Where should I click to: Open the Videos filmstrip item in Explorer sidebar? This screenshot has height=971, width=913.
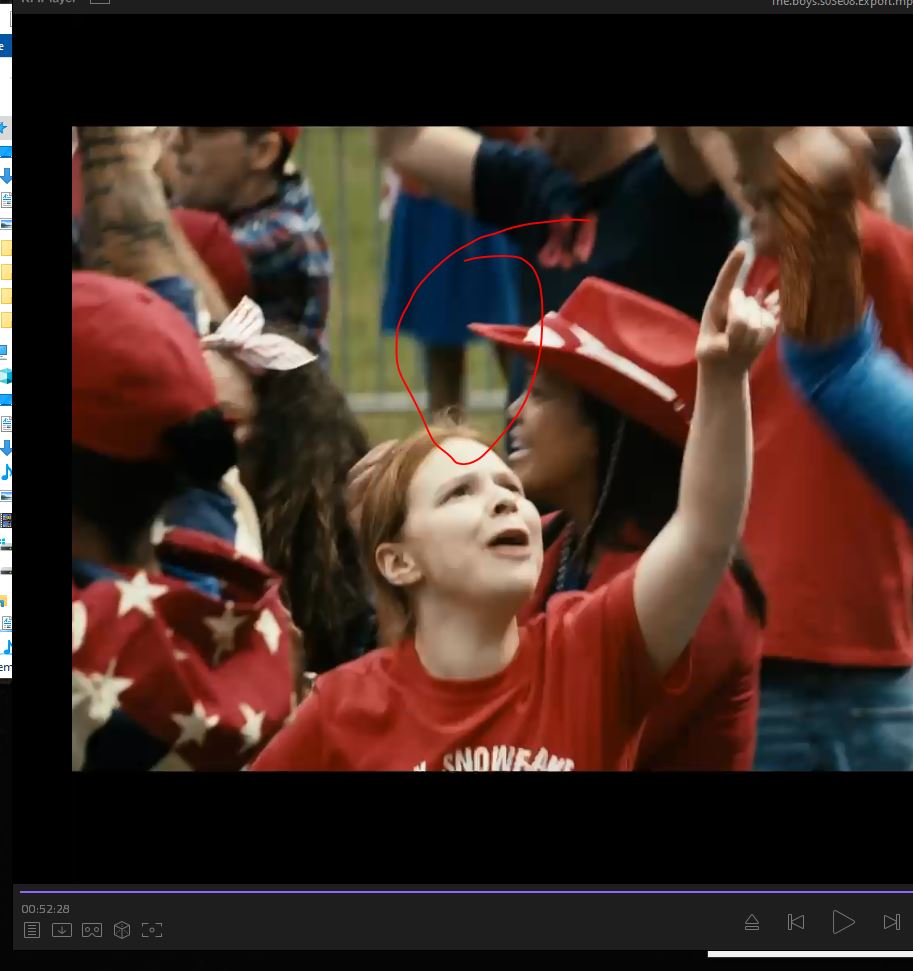coord(6,520)
